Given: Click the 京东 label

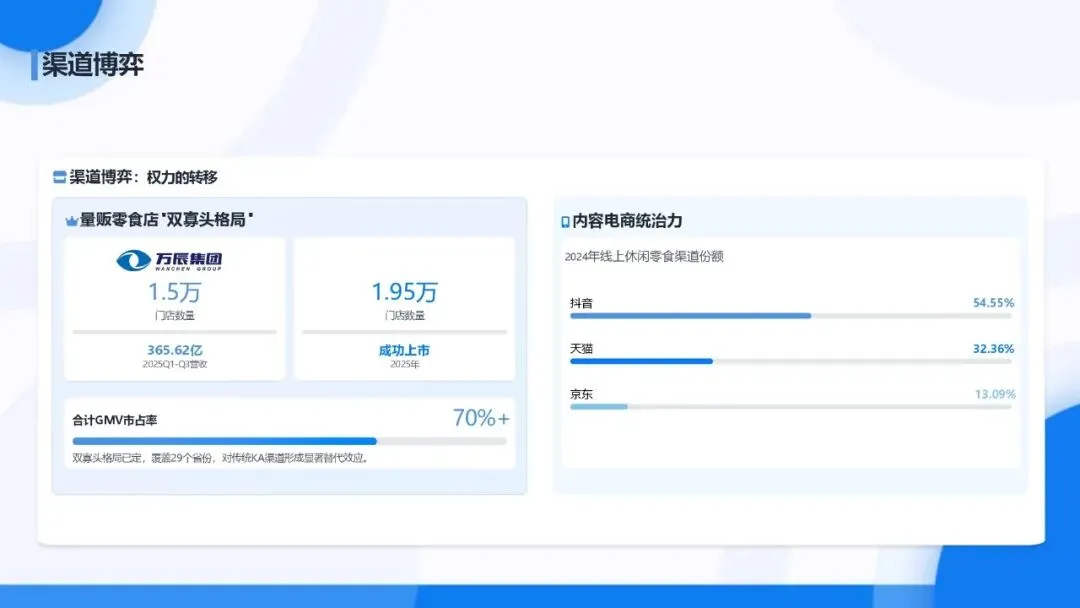Looking at the screenshot, I should (581, 394).
